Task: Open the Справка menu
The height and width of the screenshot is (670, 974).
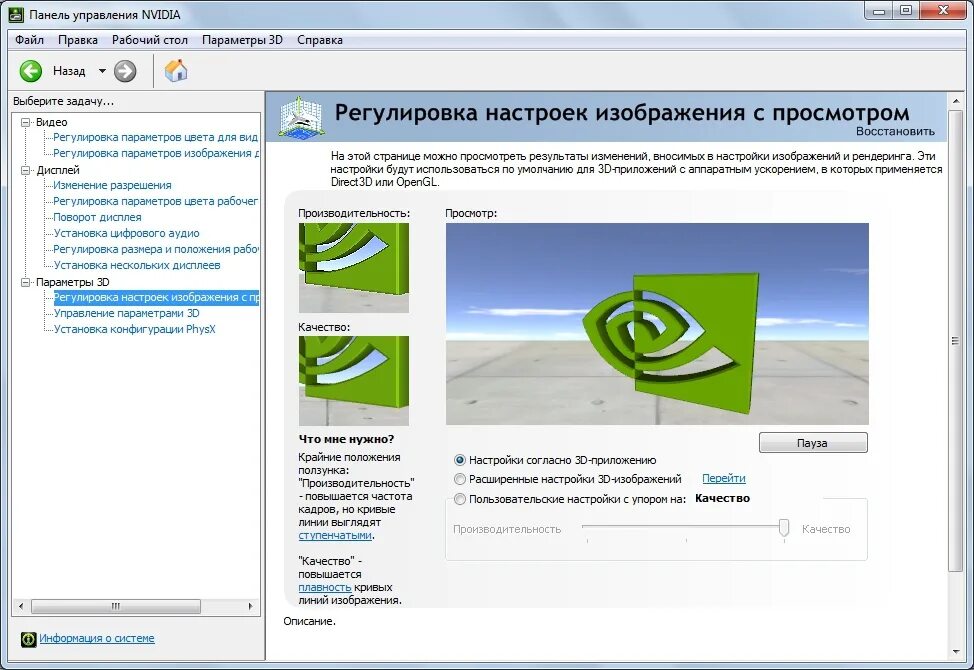Action: pyautogui.click(x=320, y=40)
